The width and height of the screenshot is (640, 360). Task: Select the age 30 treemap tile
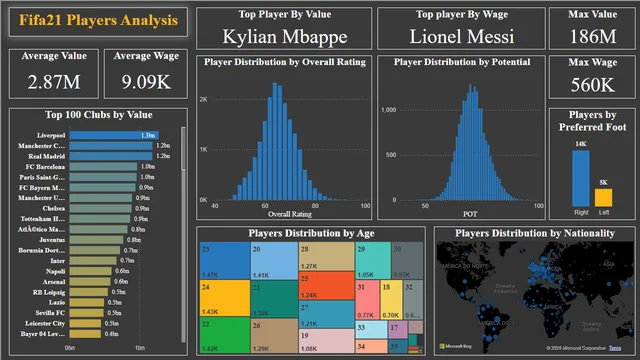tap(407, 260)
